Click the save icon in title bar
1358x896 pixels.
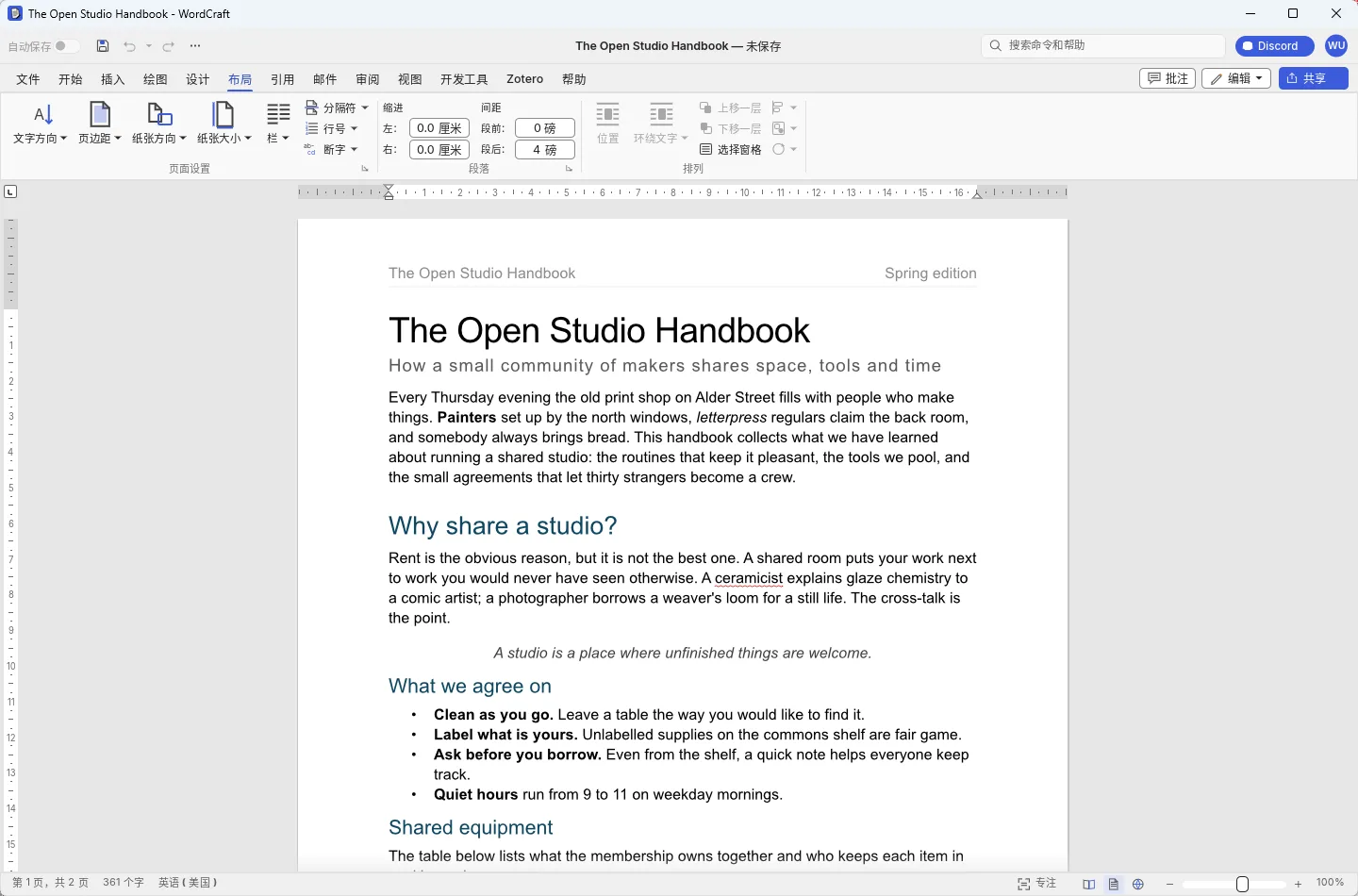103,46
